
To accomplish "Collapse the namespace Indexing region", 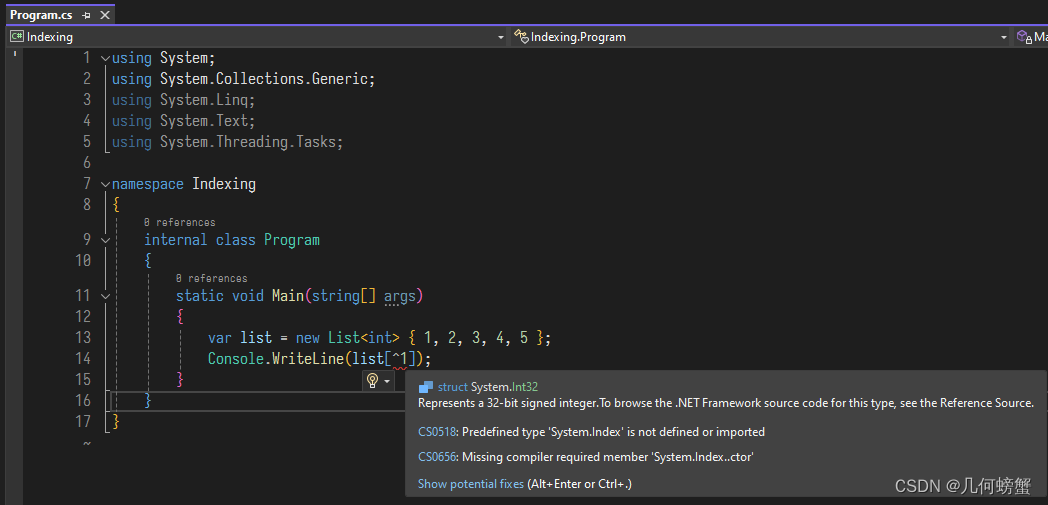I will tap(105, 184).
